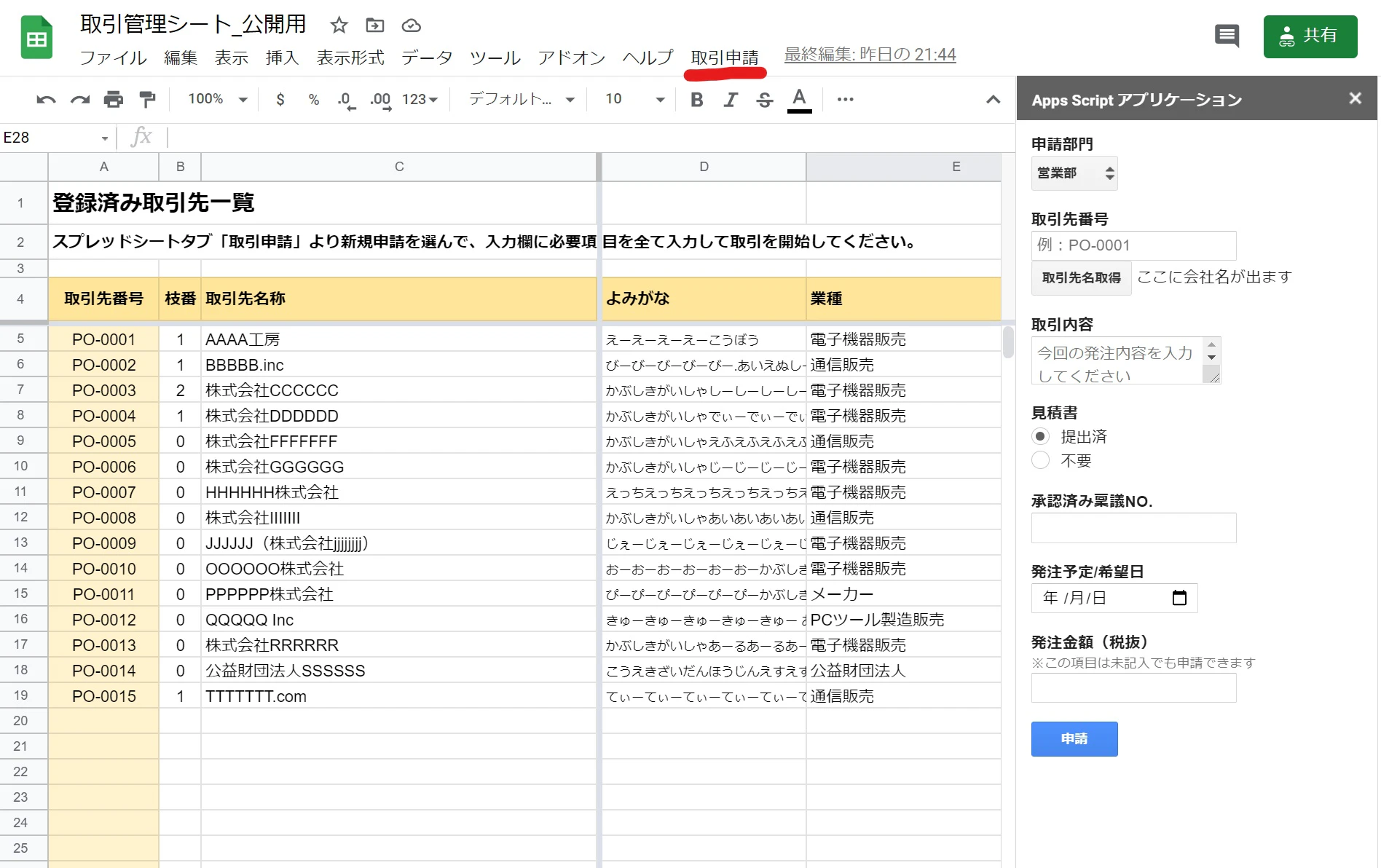Click the 共有 share button
This screenshot has width=1381, height=868.
coord(1310,36)
